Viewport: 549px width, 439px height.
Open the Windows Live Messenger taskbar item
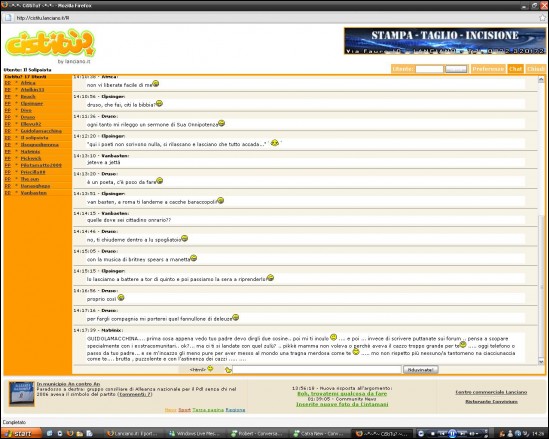194,433
